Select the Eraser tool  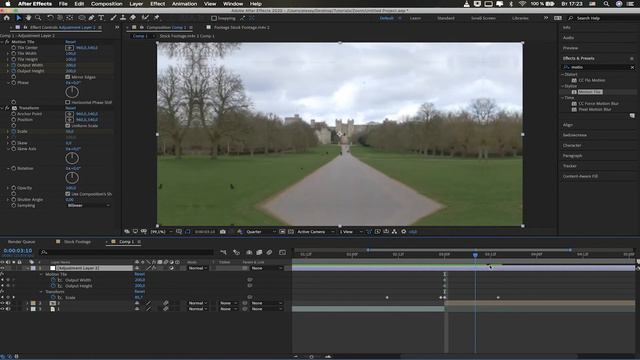point(133,18)
